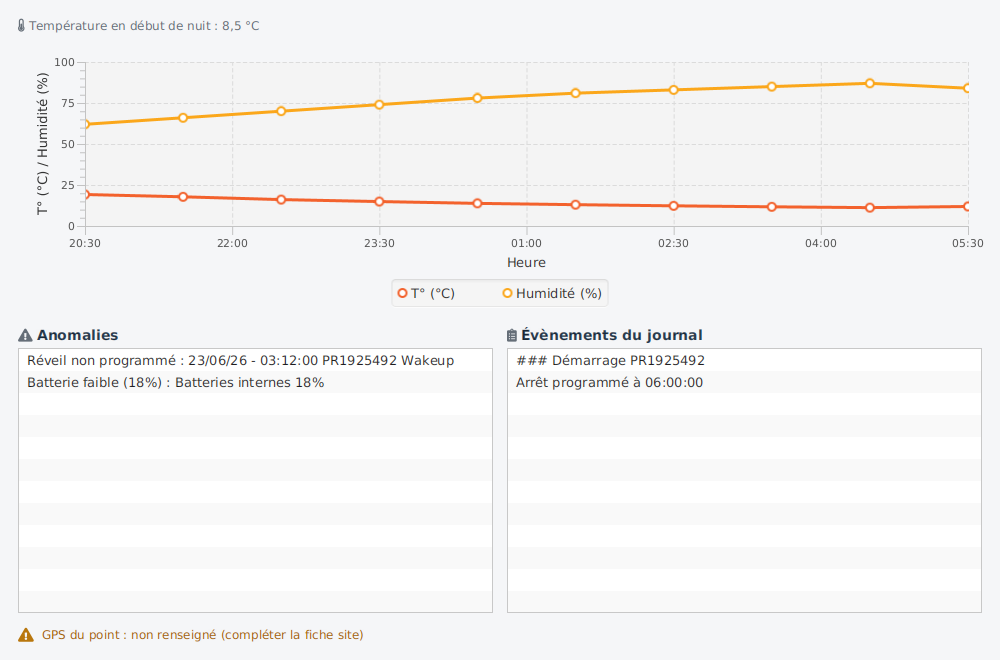This screenshot has height=660, width=1000.
Task: Click the humidity data point at 23:30
Action: [379, 105]
